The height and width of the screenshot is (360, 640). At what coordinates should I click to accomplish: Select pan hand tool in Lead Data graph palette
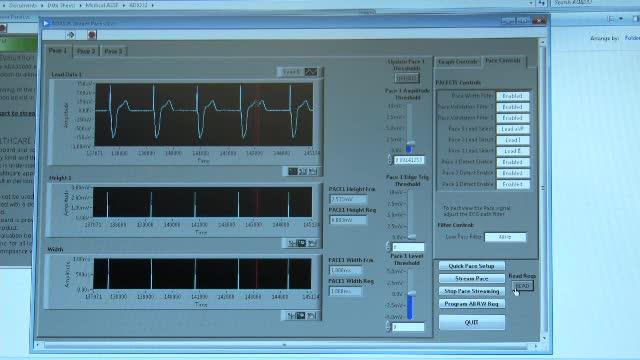coord(312,171)
